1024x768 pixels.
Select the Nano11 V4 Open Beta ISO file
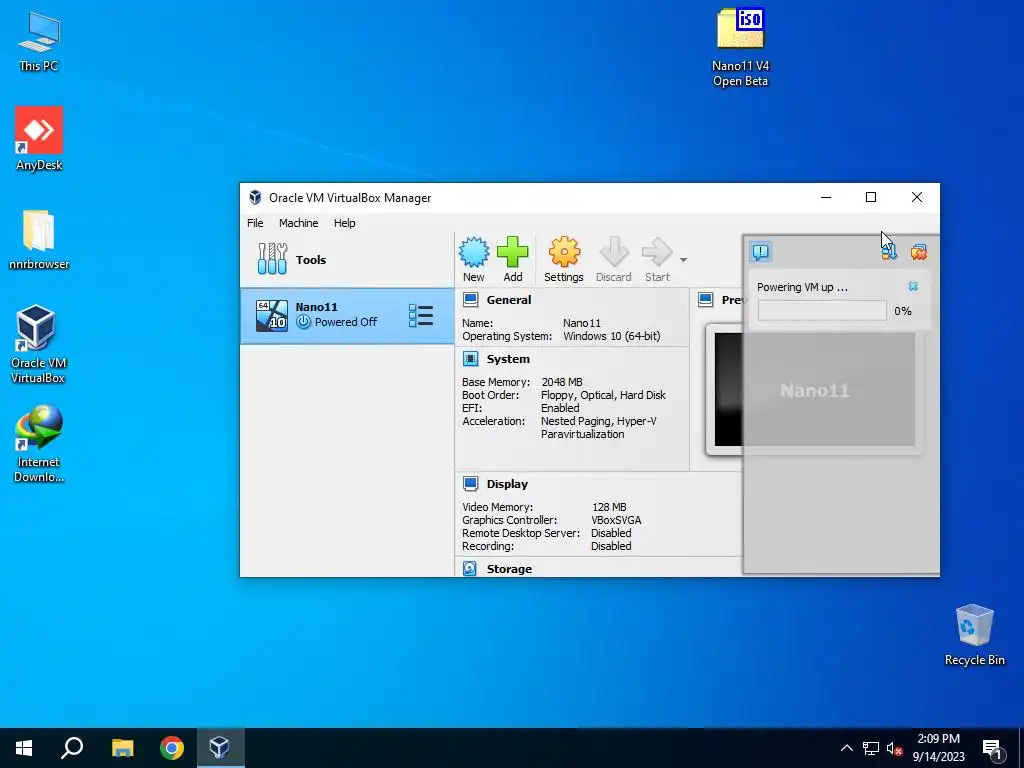tap(741, 48)
